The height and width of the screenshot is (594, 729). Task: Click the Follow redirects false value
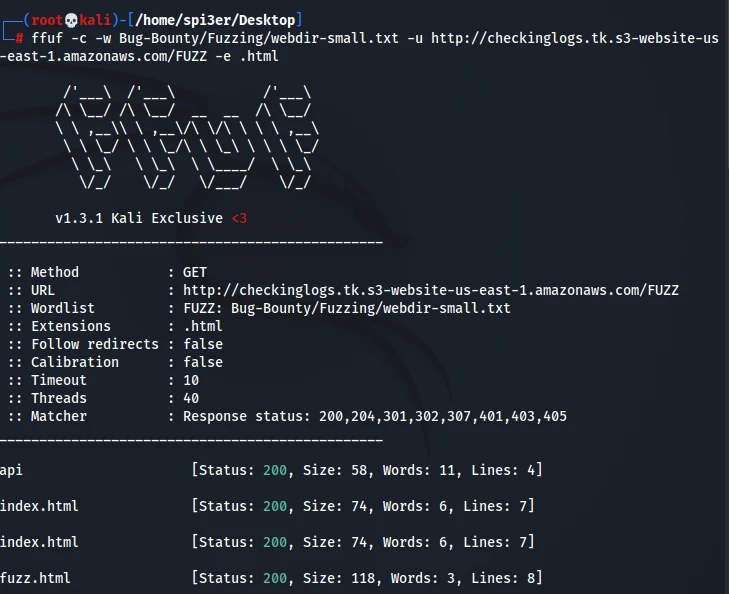coord(203,344)
